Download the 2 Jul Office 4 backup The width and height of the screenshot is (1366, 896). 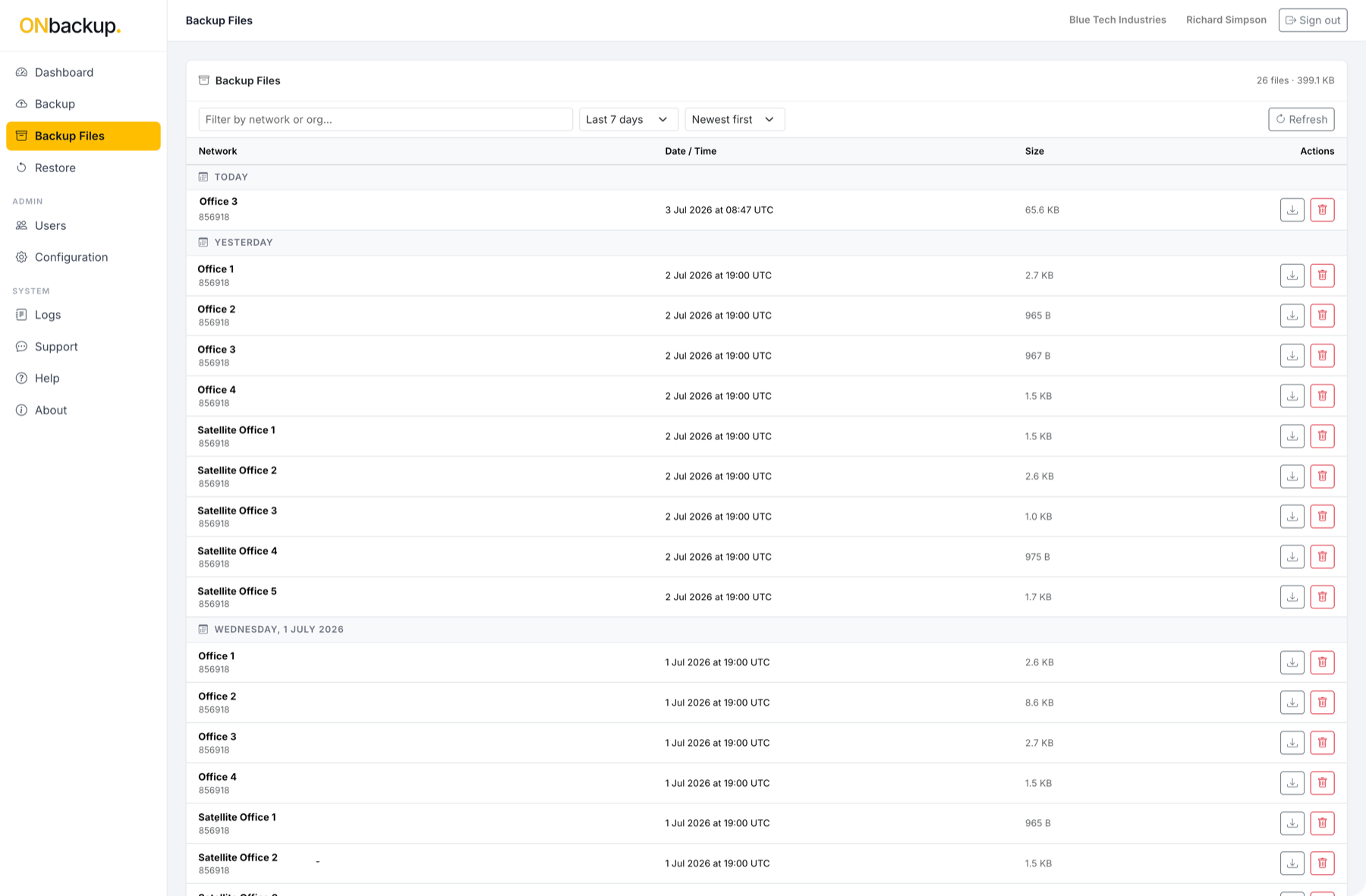[1292, 396]
